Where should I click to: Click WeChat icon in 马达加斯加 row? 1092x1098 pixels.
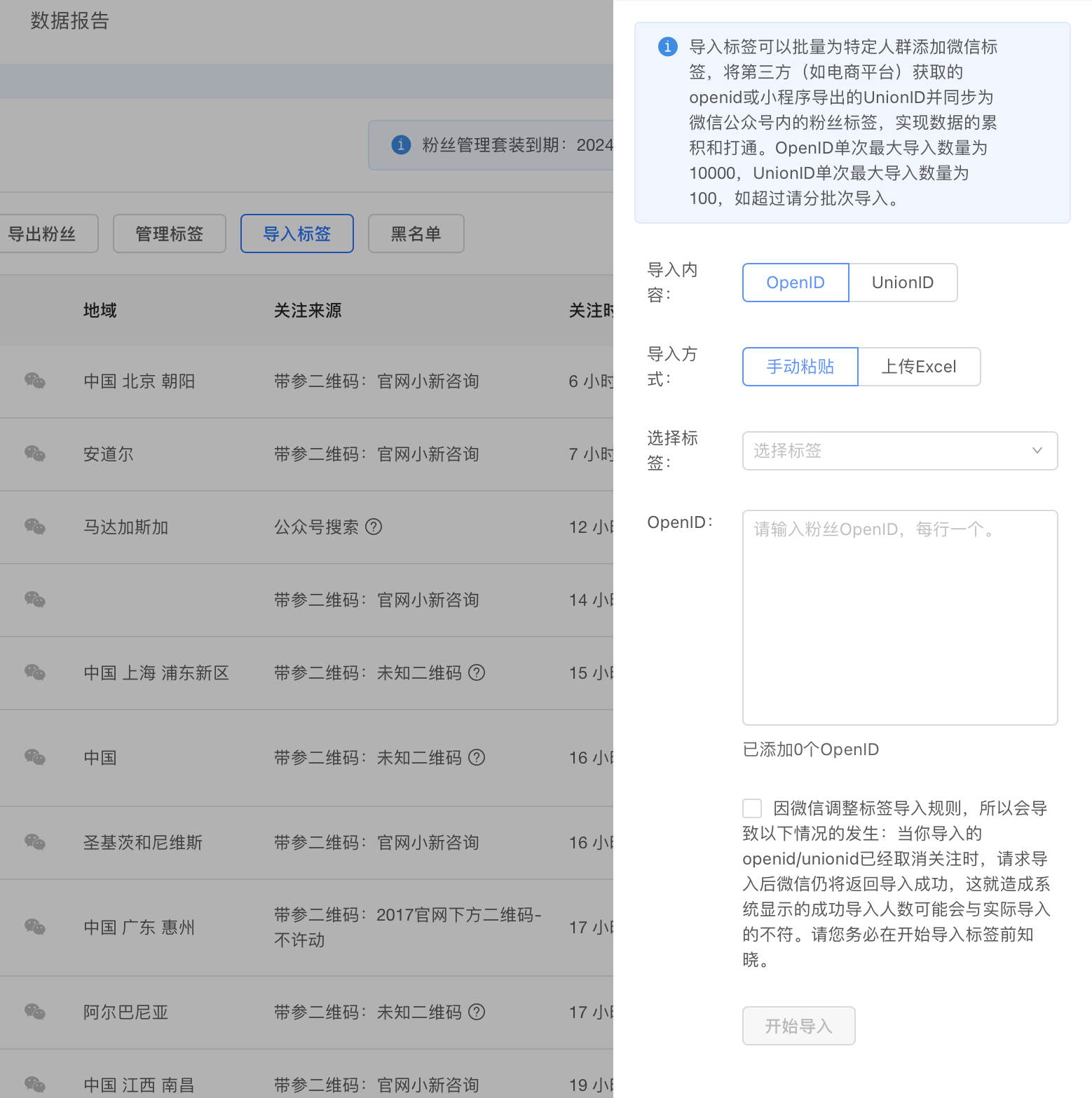(35, 527)
